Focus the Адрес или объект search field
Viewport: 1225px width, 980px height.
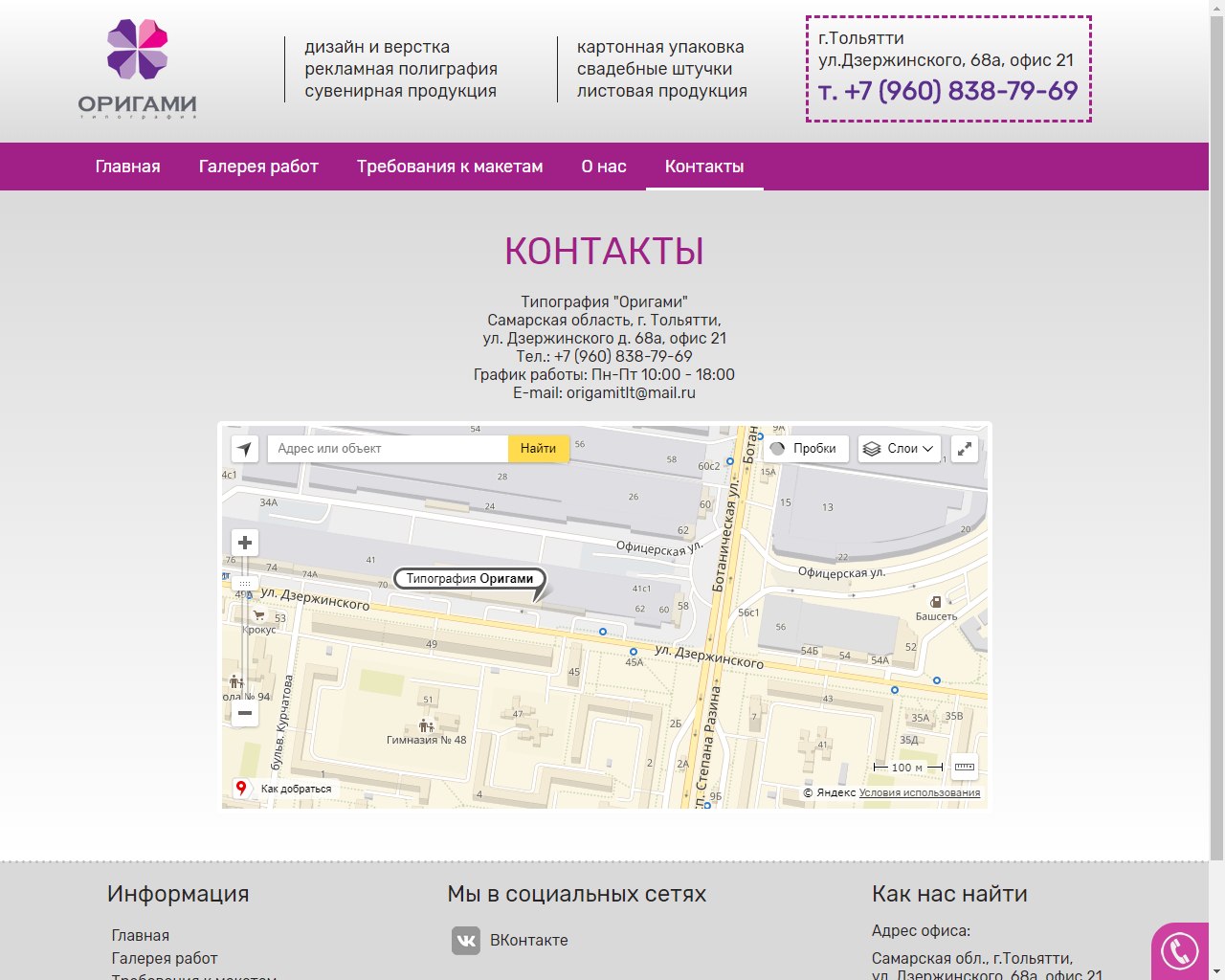click(x=388, y=448)
